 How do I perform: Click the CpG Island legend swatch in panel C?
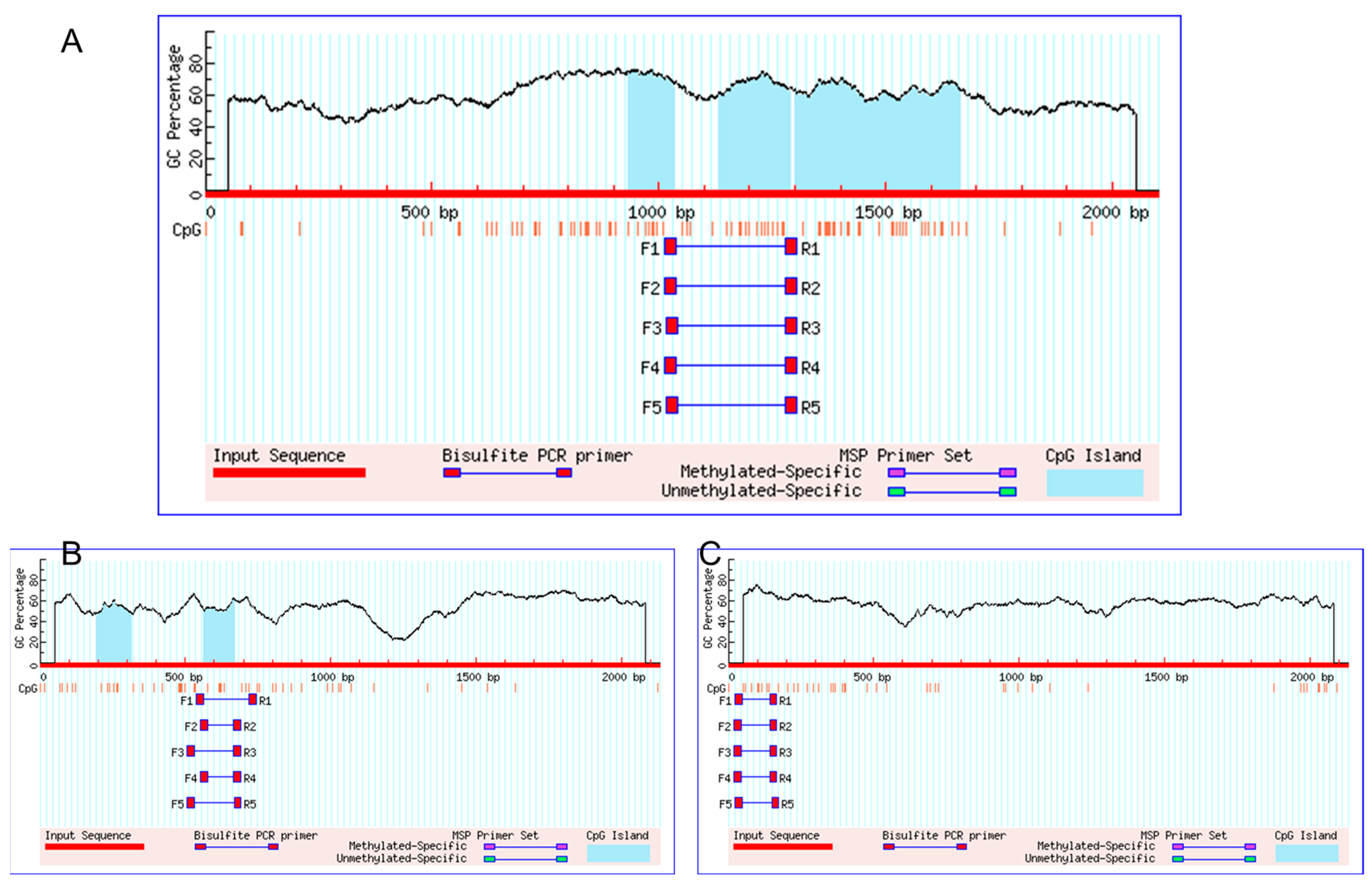1306,853
